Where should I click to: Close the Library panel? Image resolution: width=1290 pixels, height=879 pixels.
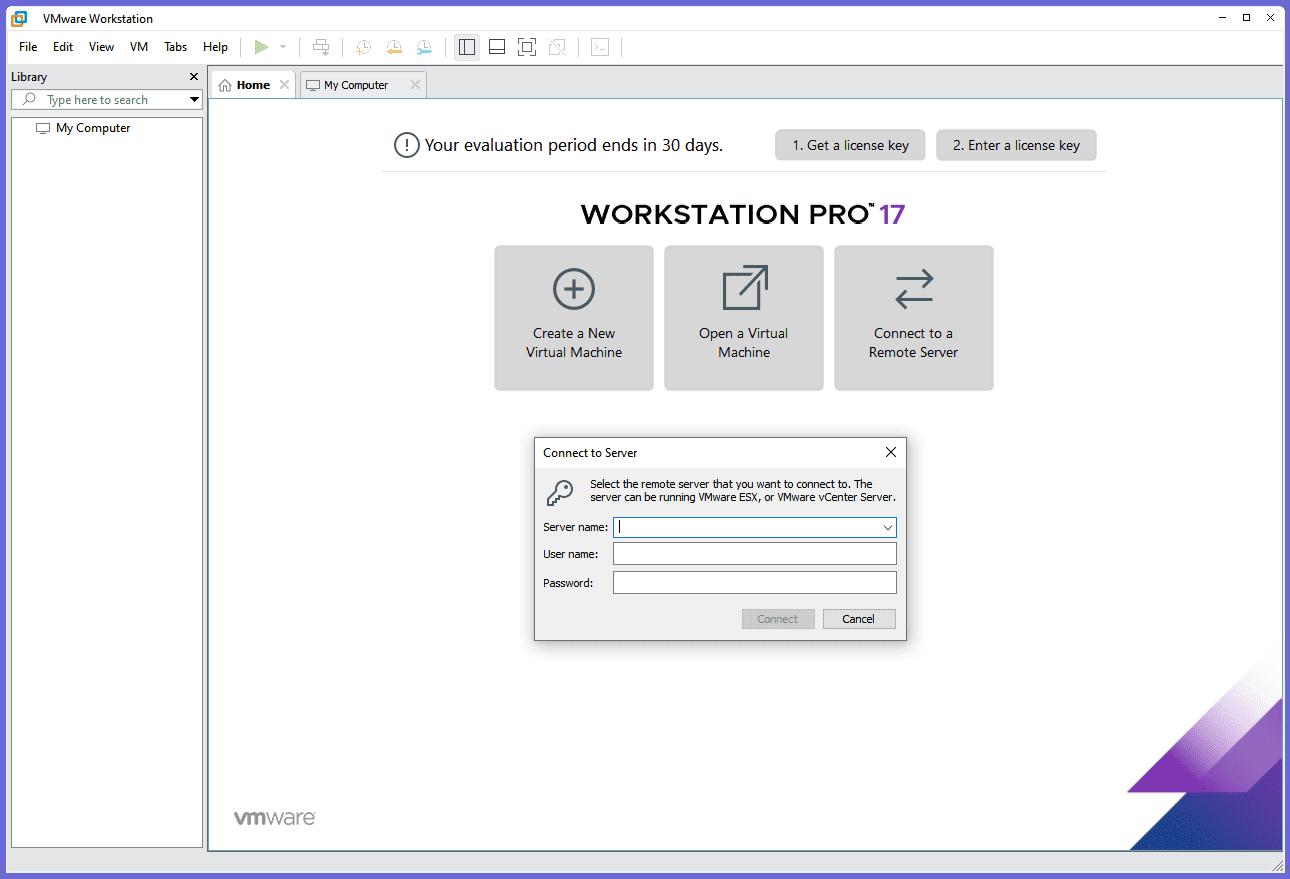pos(194,77)
